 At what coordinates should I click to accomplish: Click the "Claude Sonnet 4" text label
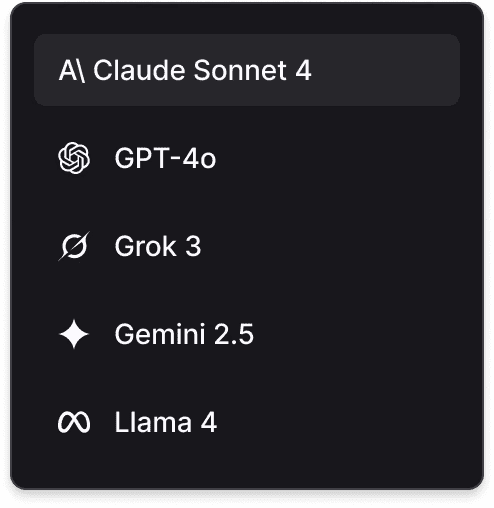click(202, 71)
